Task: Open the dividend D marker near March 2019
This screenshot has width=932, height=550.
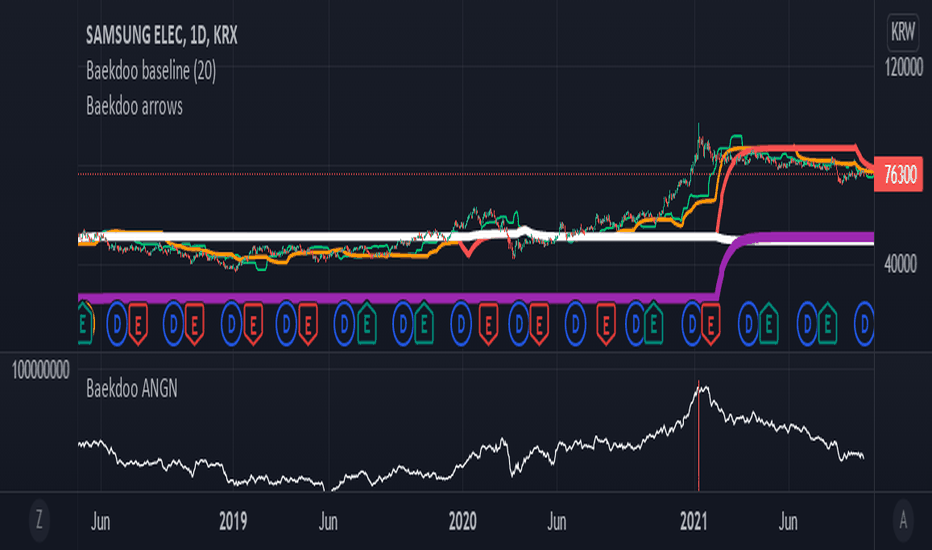Action: (286, 324)
